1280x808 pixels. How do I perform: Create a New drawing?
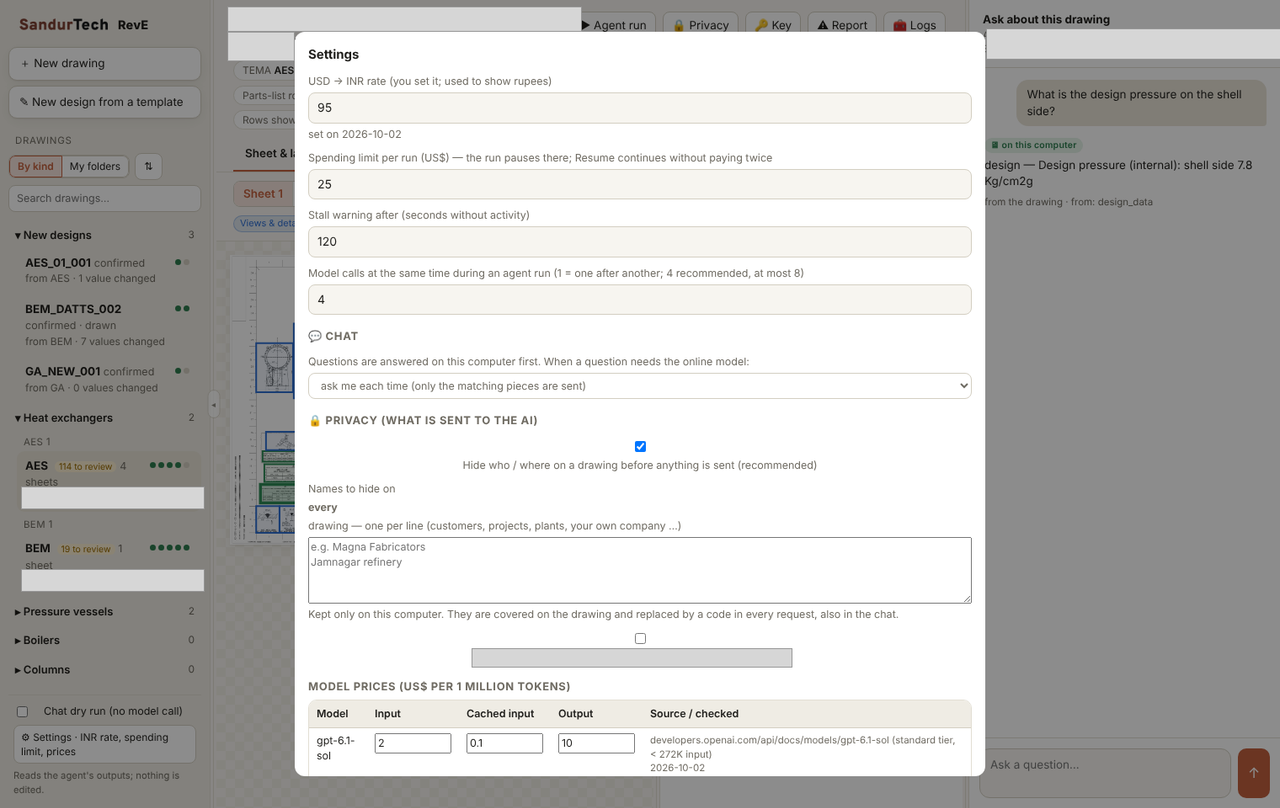coord(105,63)
